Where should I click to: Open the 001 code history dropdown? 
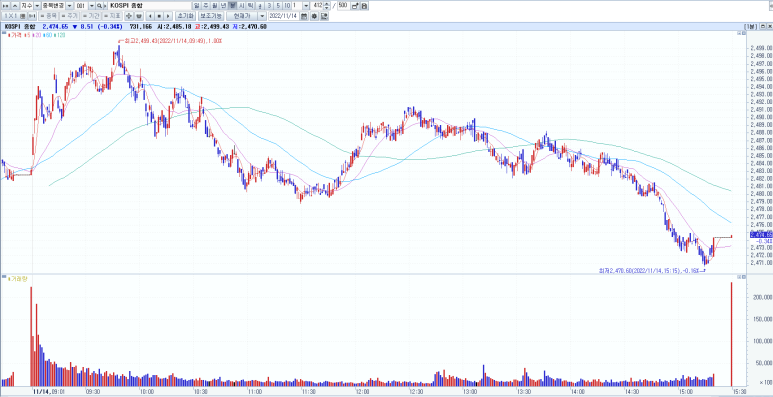pyautogui.click(x=92, y=6)
